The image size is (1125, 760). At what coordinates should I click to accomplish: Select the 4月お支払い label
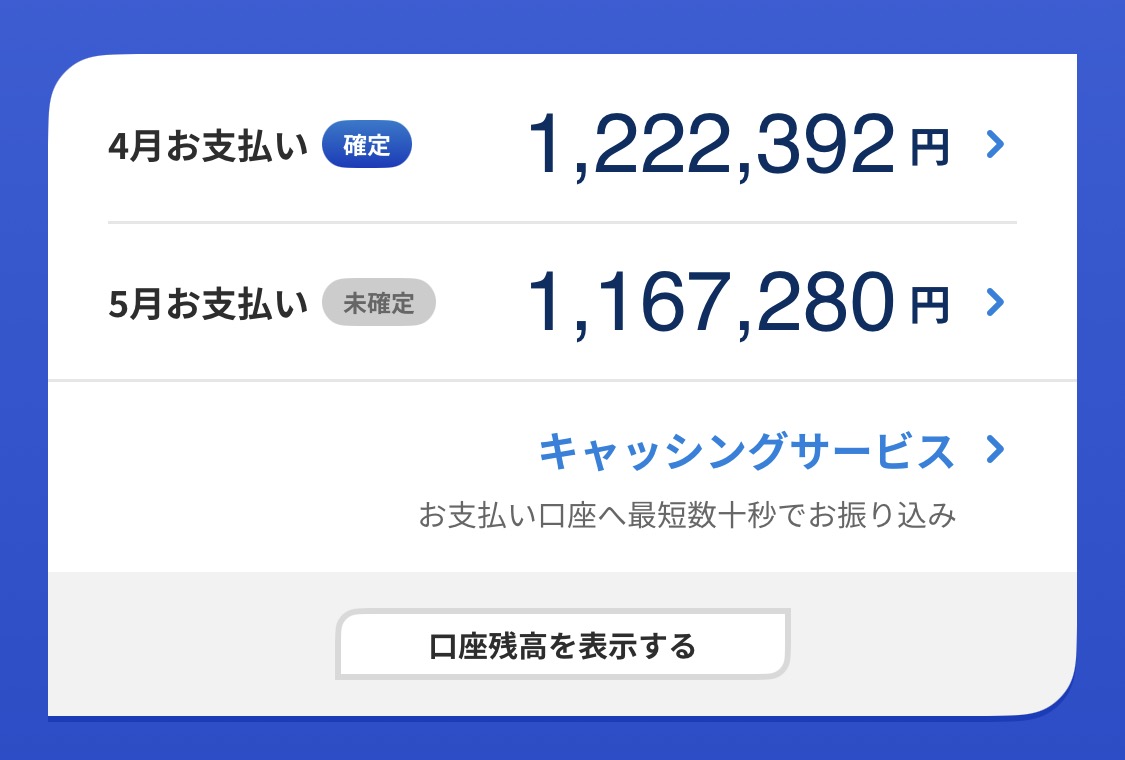[x=208, y=147]
